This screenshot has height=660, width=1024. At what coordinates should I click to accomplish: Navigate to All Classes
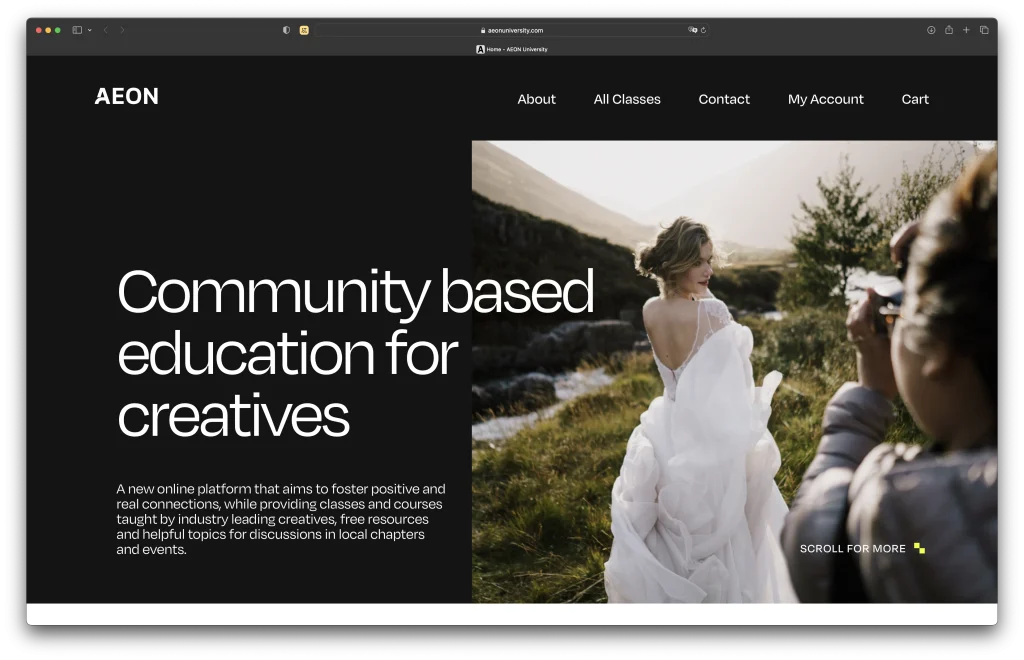(627, 99)
